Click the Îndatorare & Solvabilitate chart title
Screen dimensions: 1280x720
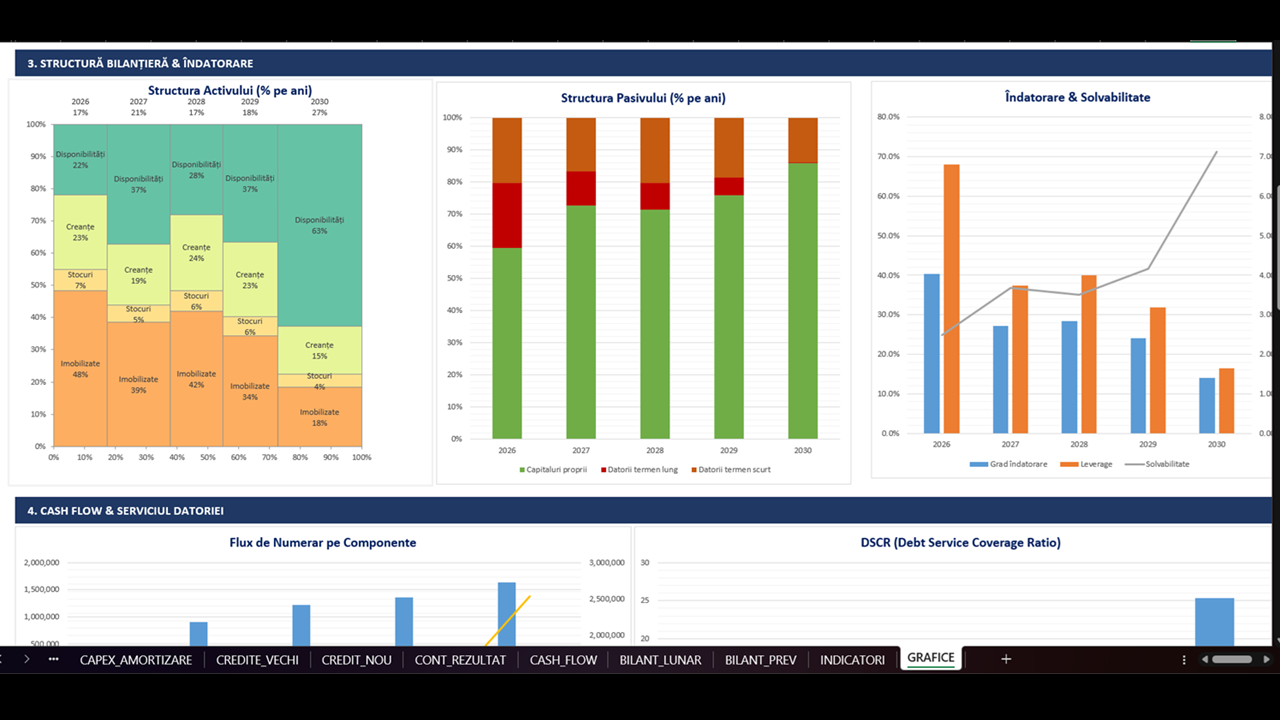(1077, 97)
